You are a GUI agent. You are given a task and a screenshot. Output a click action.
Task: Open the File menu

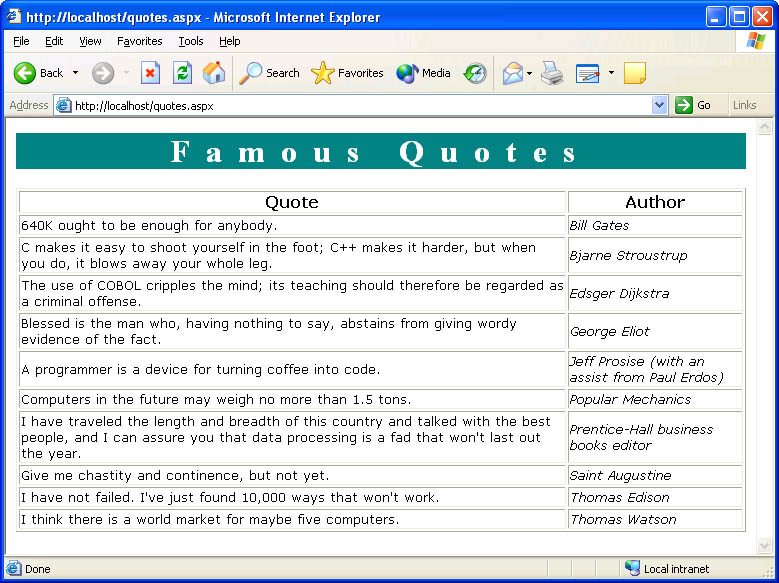[x=21, y=41]
